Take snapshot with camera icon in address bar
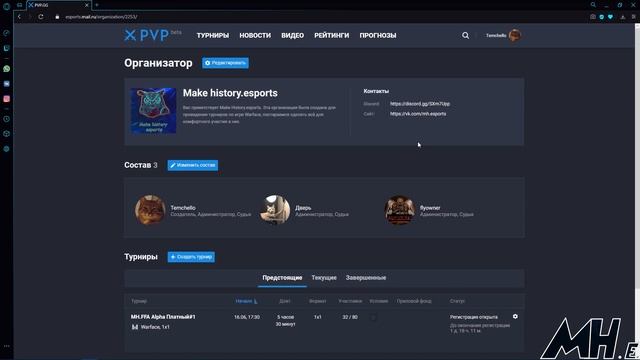This screenshot has height=360, width=640. click(593, 17)
